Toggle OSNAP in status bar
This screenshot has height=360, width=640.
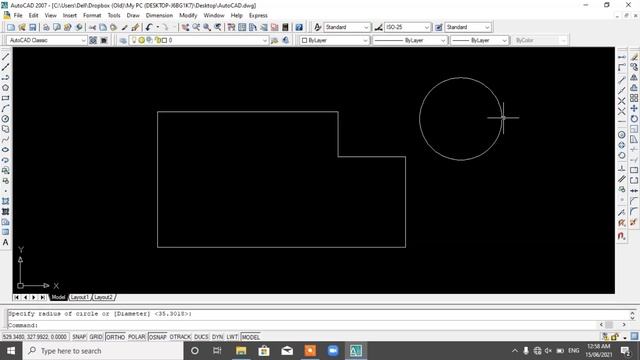pos(158,337)
